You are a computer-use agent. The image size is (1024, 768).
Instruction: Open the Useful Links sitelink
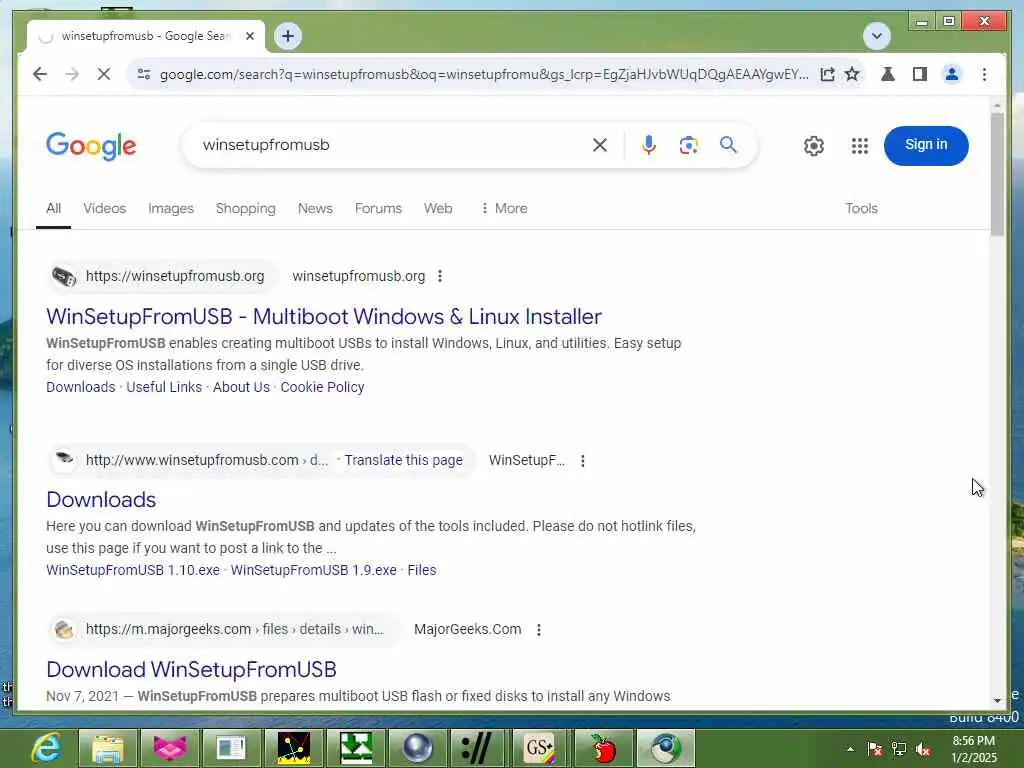(x=164, y=387)
